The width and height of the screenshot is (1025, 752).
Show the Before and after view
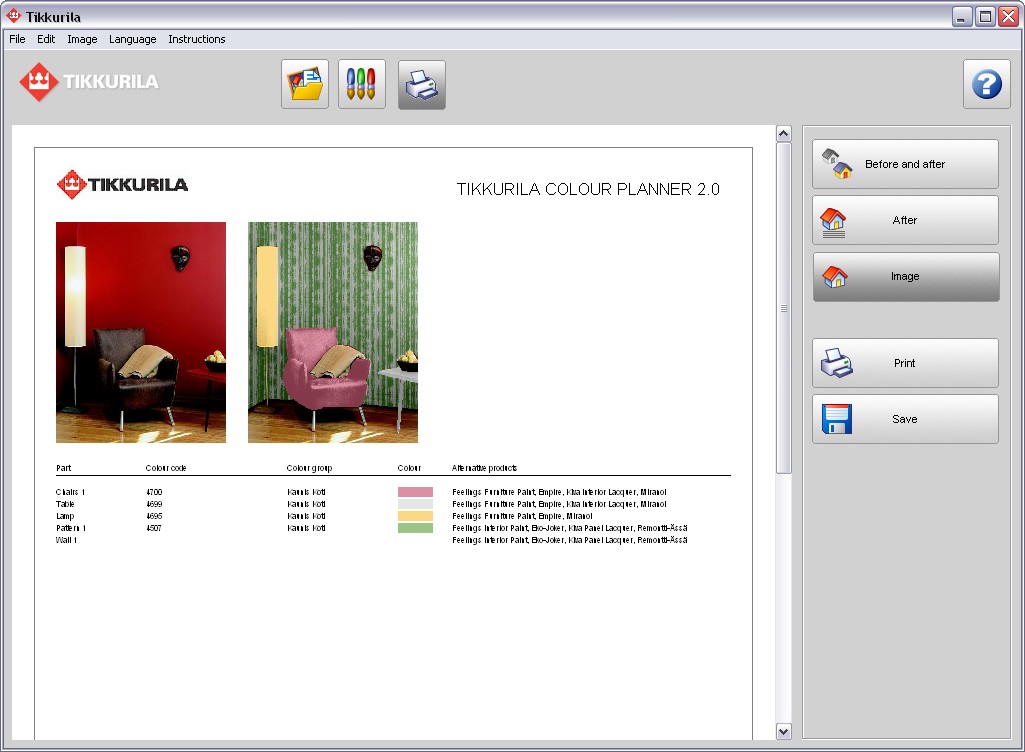(x=905, y=164)
